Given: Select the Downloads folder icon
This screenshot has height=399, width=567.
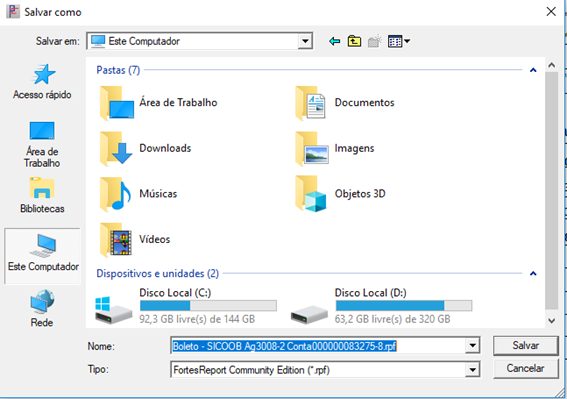Looking at the screenshot, I should point(116,149).
